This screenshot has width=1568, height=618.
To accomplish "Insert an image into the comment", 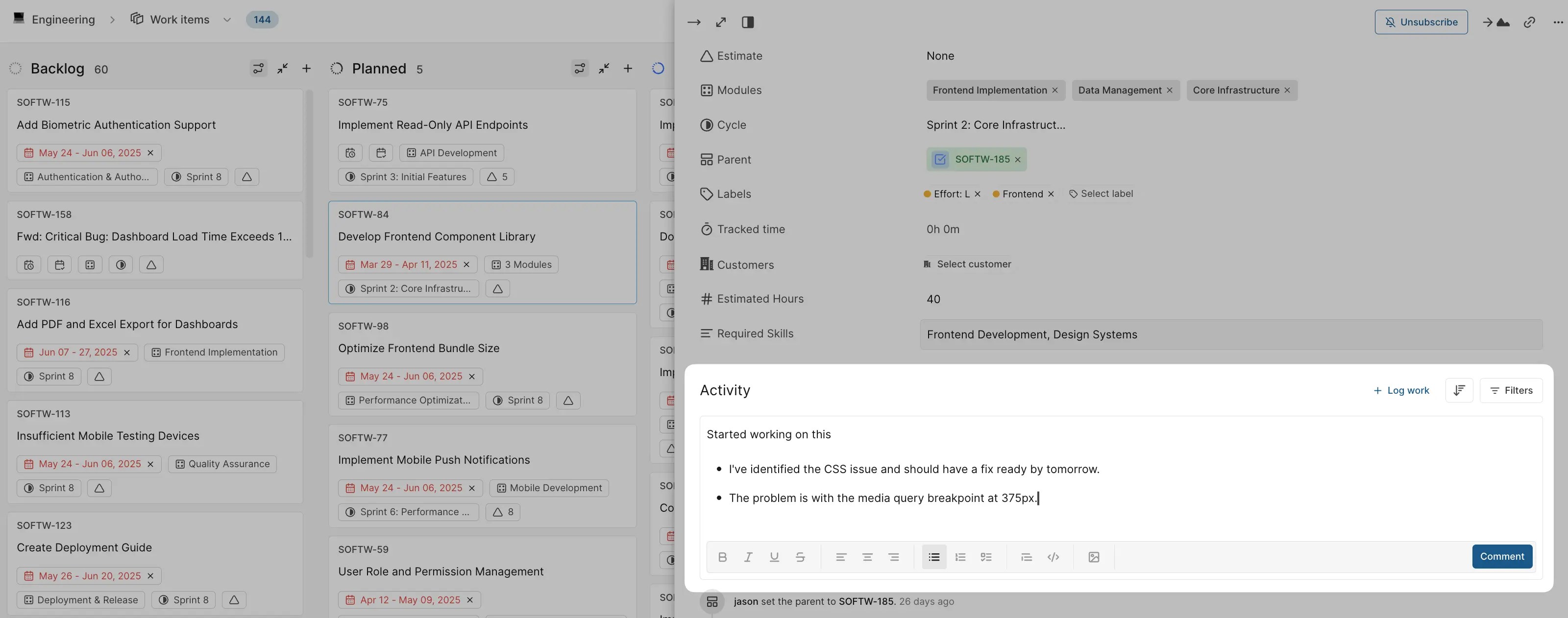I will [x=1094, y=557].
